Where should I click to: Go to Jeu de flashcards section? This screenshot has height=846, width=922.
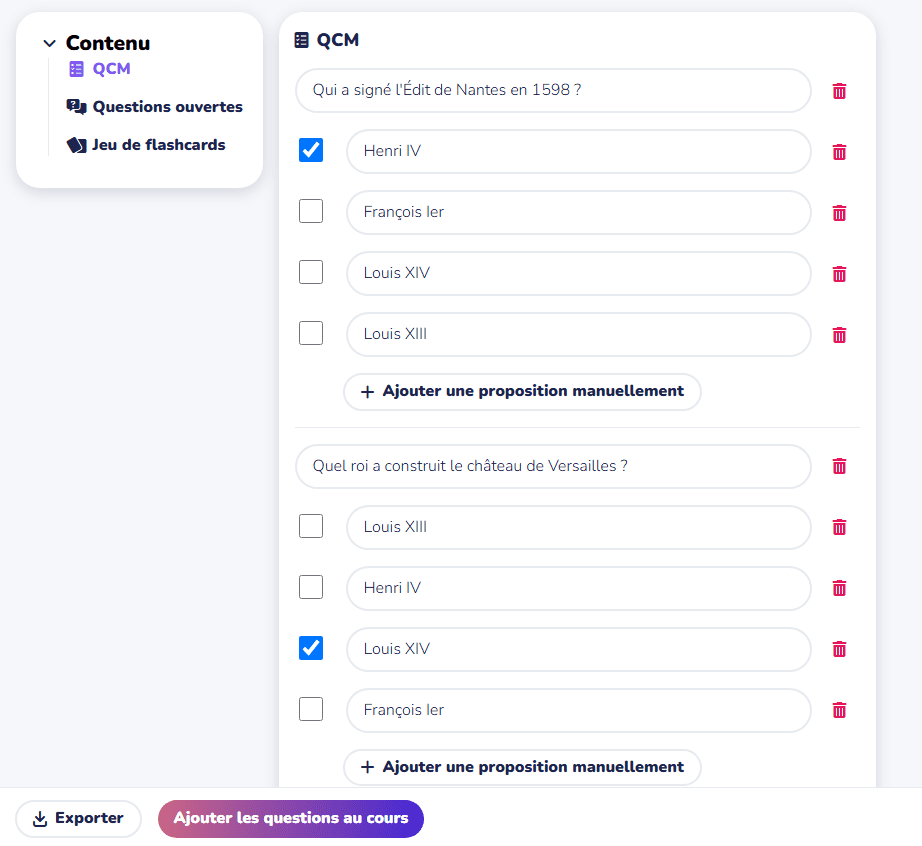pos(158,145)
